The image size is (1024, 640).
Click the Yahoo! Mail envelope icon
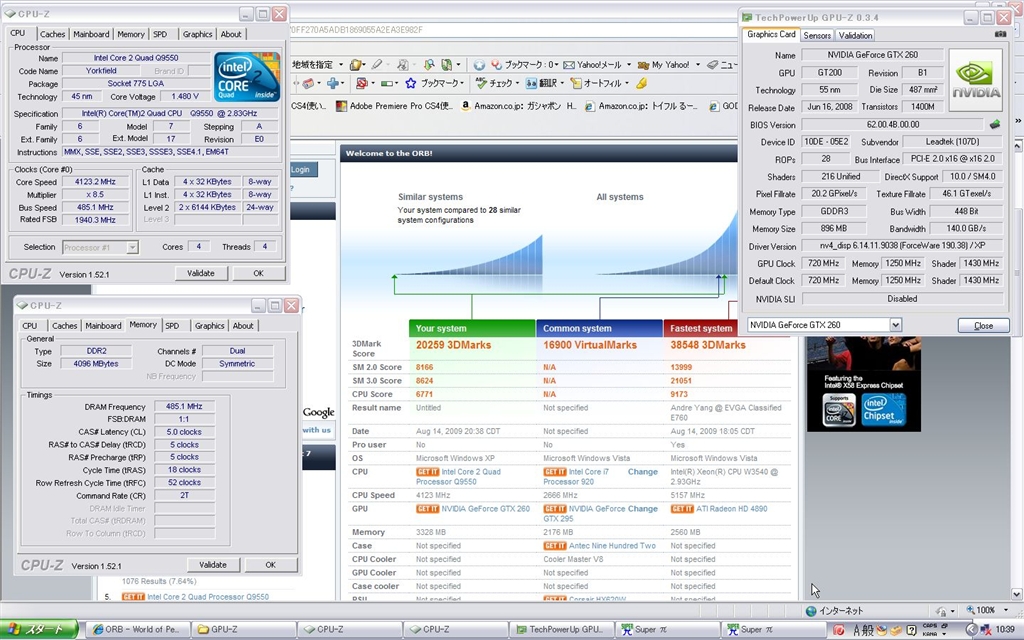[569, 65]
